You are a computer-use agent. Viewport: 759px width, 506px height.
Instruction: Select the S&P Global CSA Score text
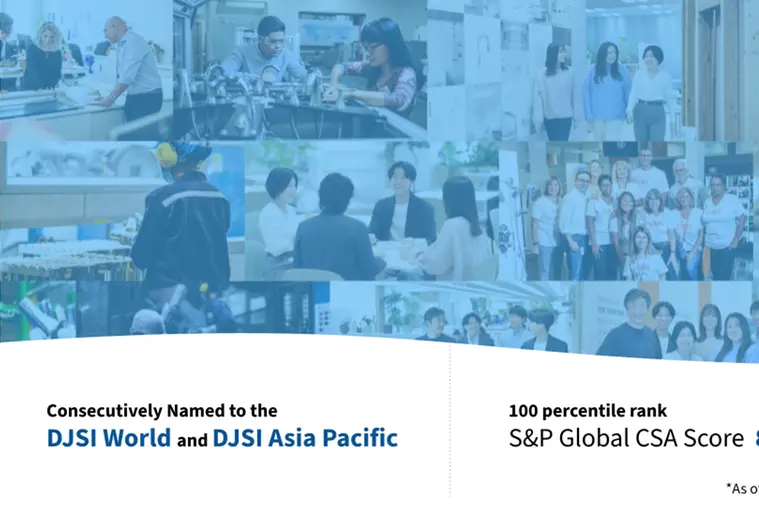pos(626,438)
